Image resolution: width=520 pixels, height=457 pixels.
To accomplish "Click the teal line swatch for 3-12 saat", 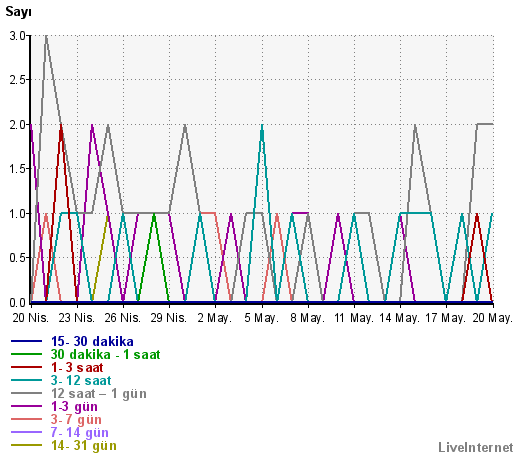I will (x=27, y=380).
